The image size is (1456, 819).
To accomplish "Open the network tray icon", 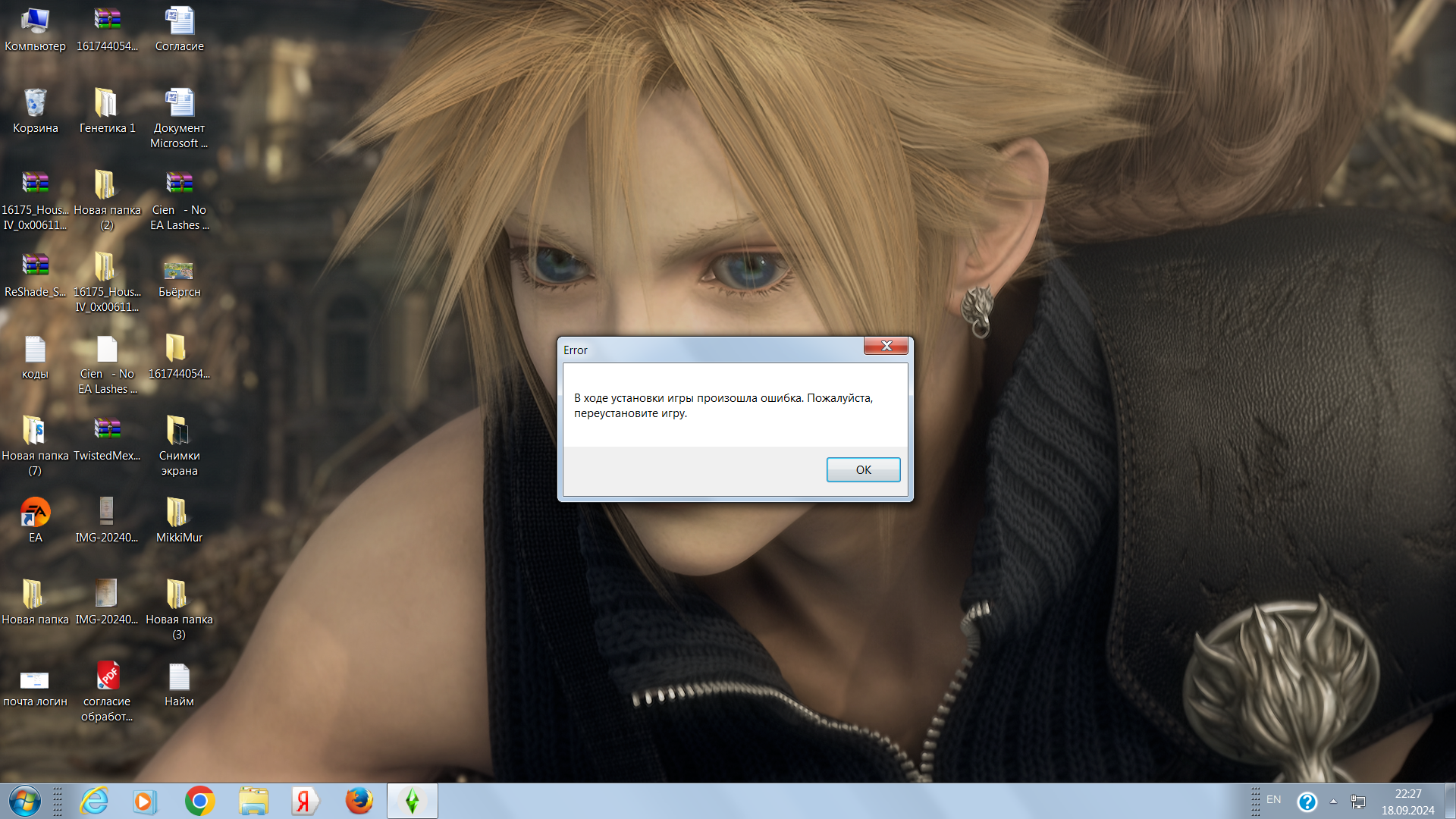I will coord(1358,802).
